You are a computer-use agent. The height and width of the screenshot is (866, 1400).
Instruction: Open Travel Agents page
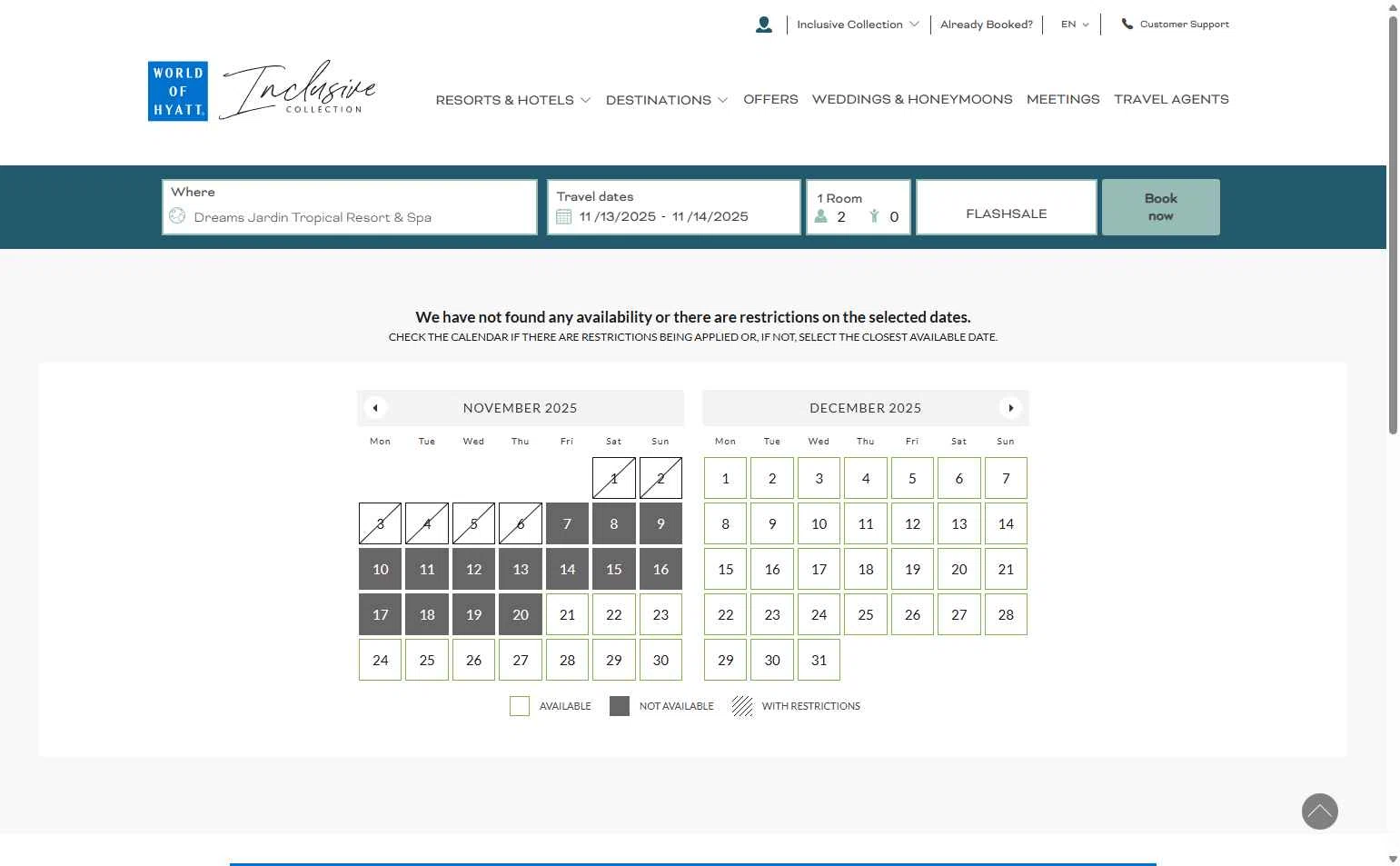(1171, 99)
